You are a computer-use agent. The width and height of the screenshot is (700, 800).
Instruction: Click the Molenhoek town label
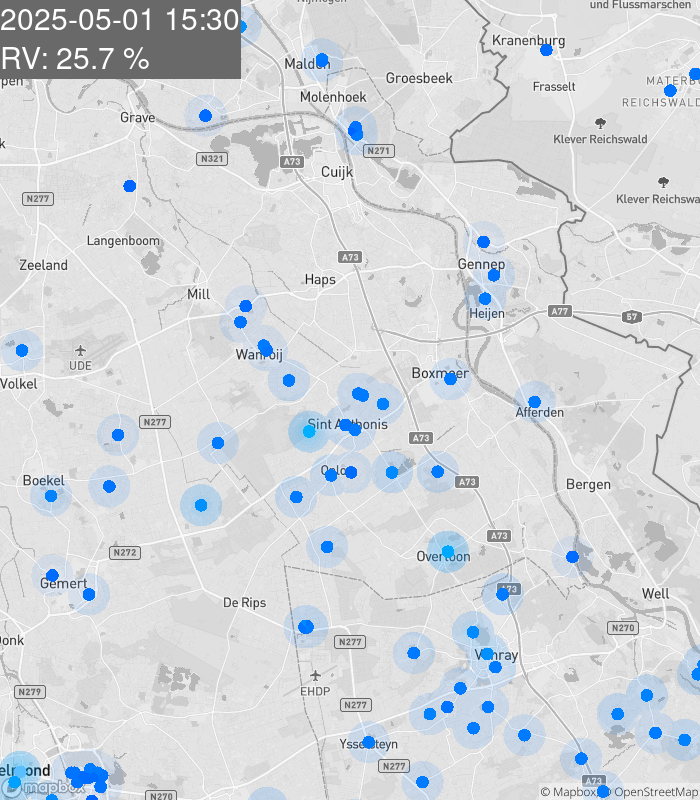click(x=333, y=97)
